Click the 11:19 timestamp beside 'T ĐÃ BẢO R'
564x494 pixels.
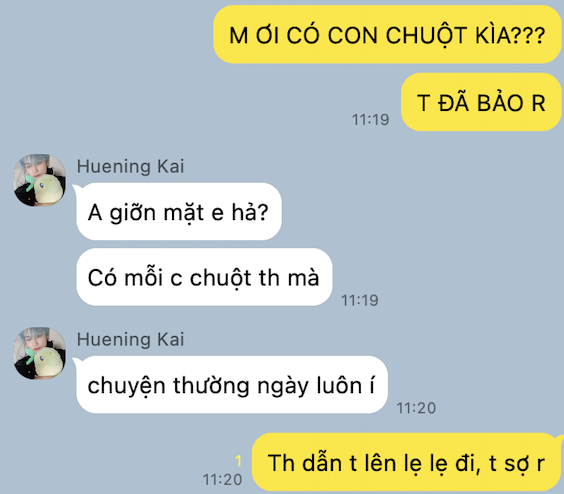click(370, 120)
